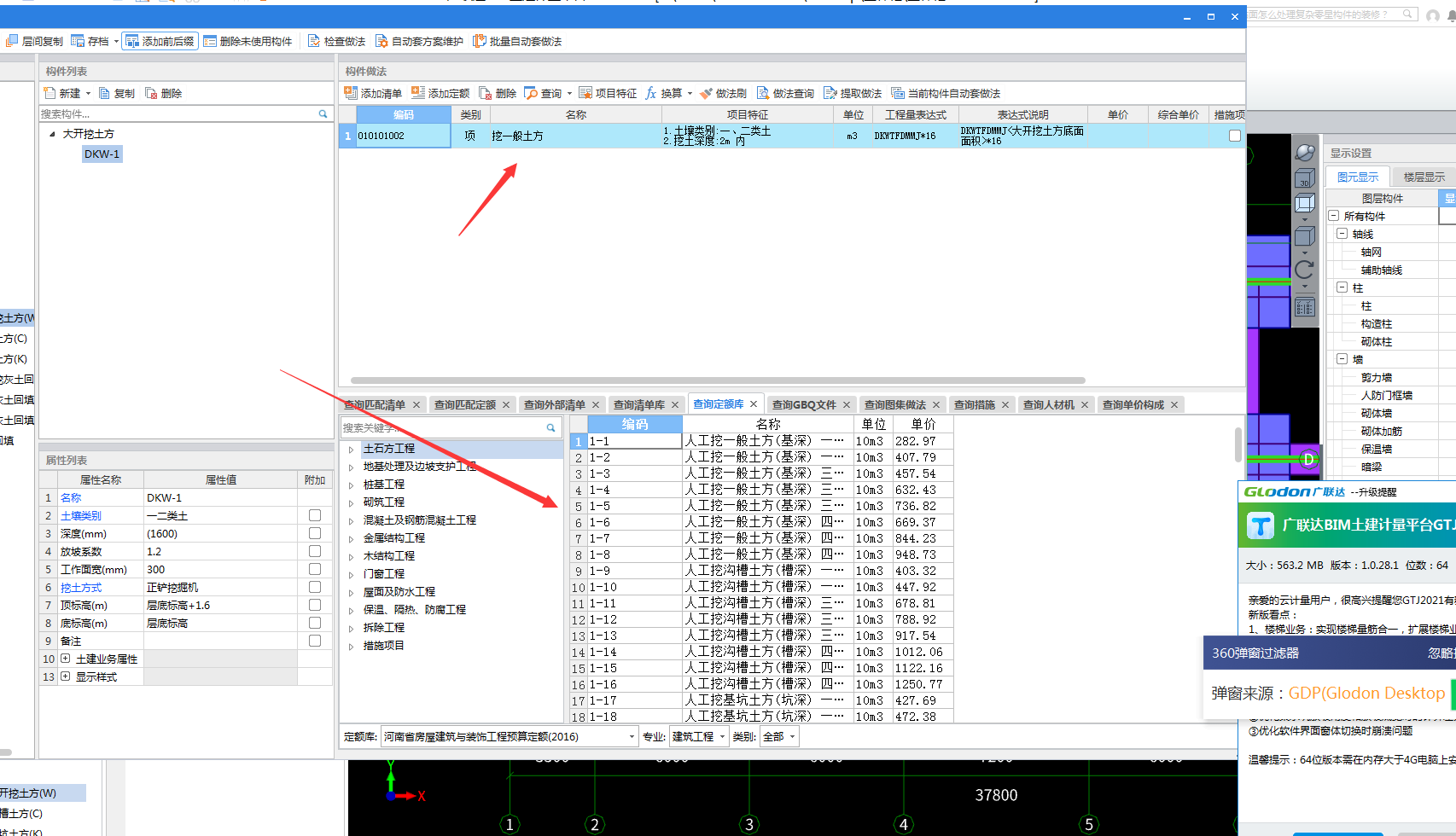
Task: Tick the 附加 checkbox for 放坡系数
Action: click(315, 551)
